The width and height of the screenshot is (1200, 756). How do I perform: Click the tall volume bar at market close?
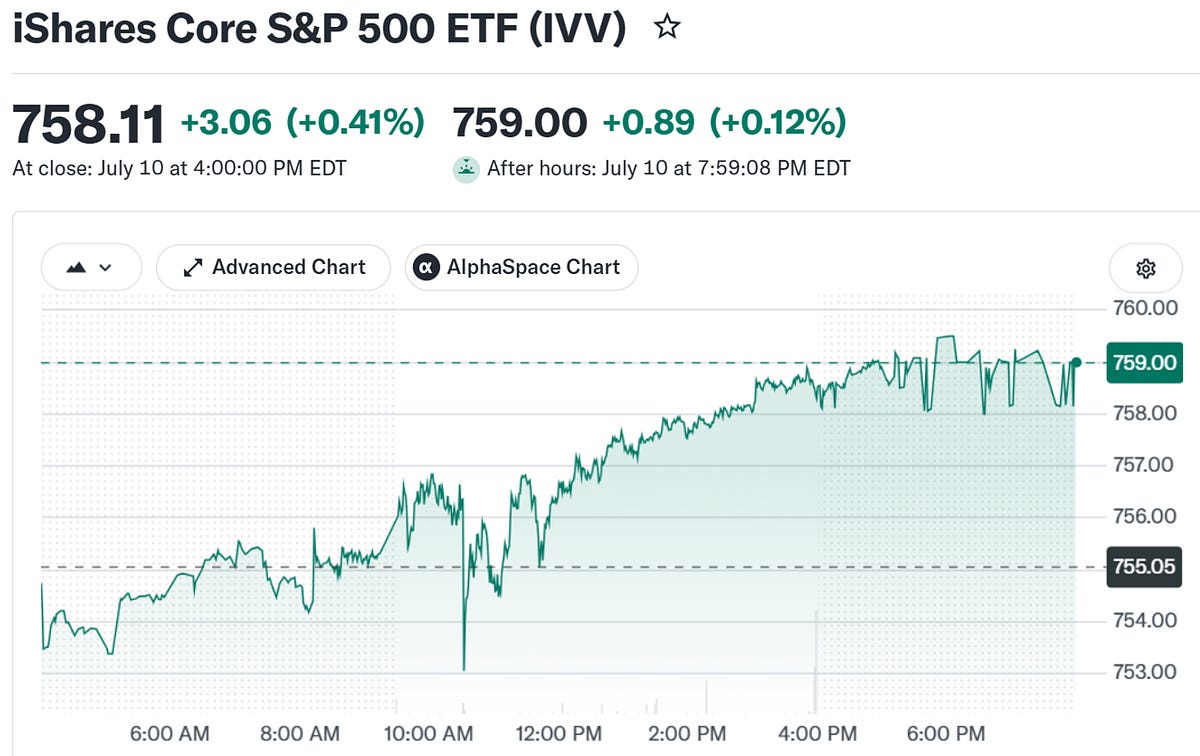click(817, 659)
